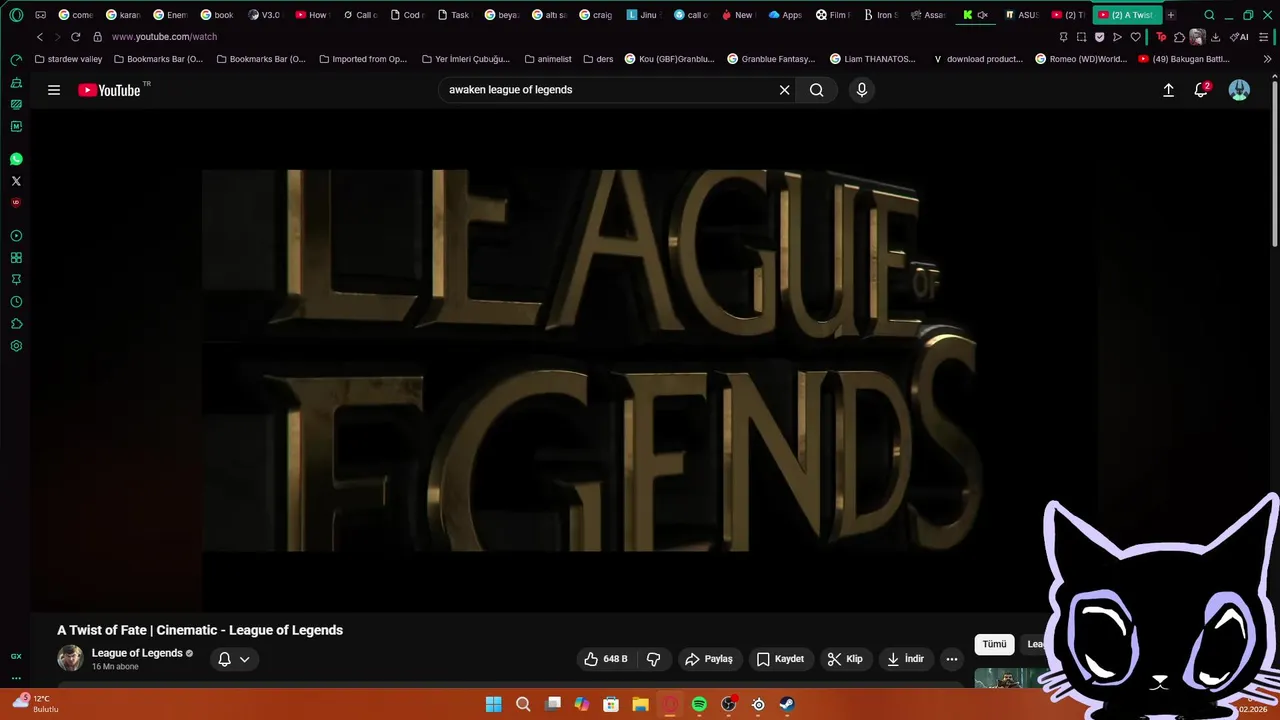Image resolution: width=1280 pixels, height=720 pixels.
Task: Open the 'stardew valley' bookmark folder
Action: pyautogui.click(x=68, y=59)
